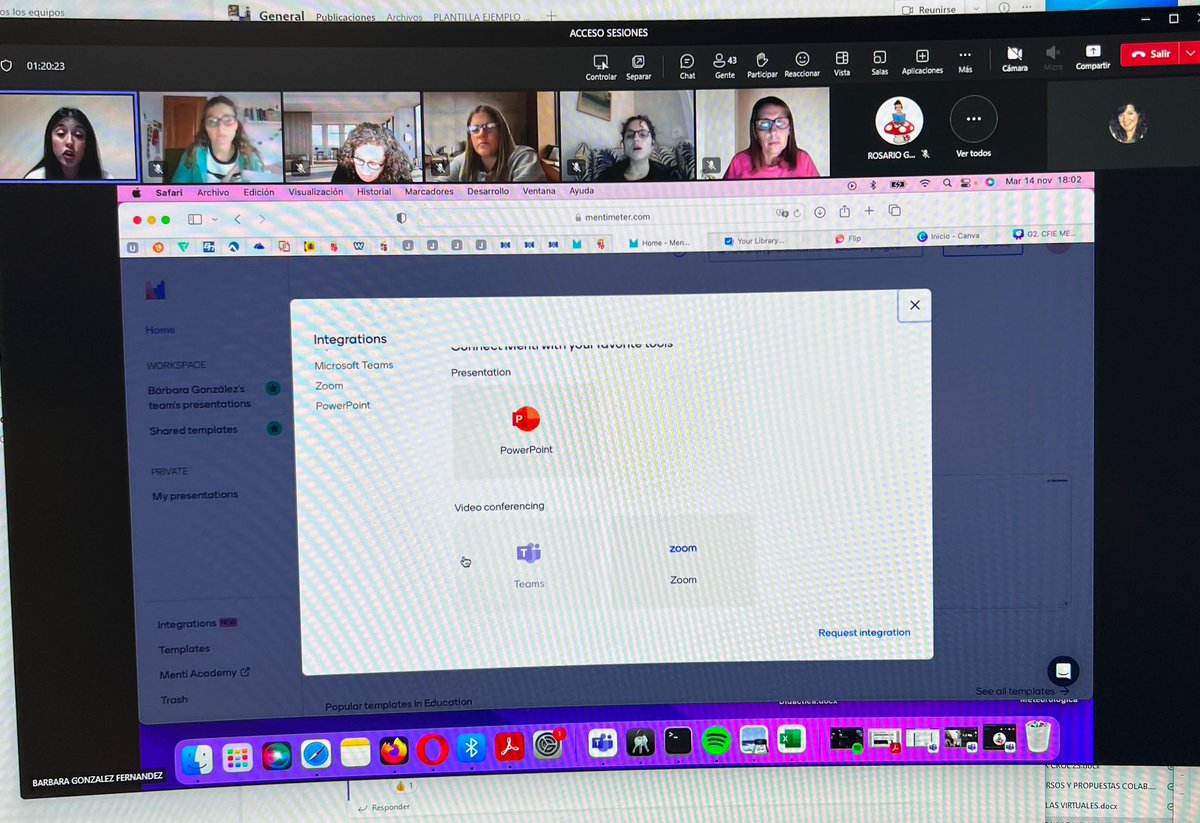Viewport: 1200px width, 823px height.
Task: Expand the sidebar tab group dropdown arrow
Action: 214,219
